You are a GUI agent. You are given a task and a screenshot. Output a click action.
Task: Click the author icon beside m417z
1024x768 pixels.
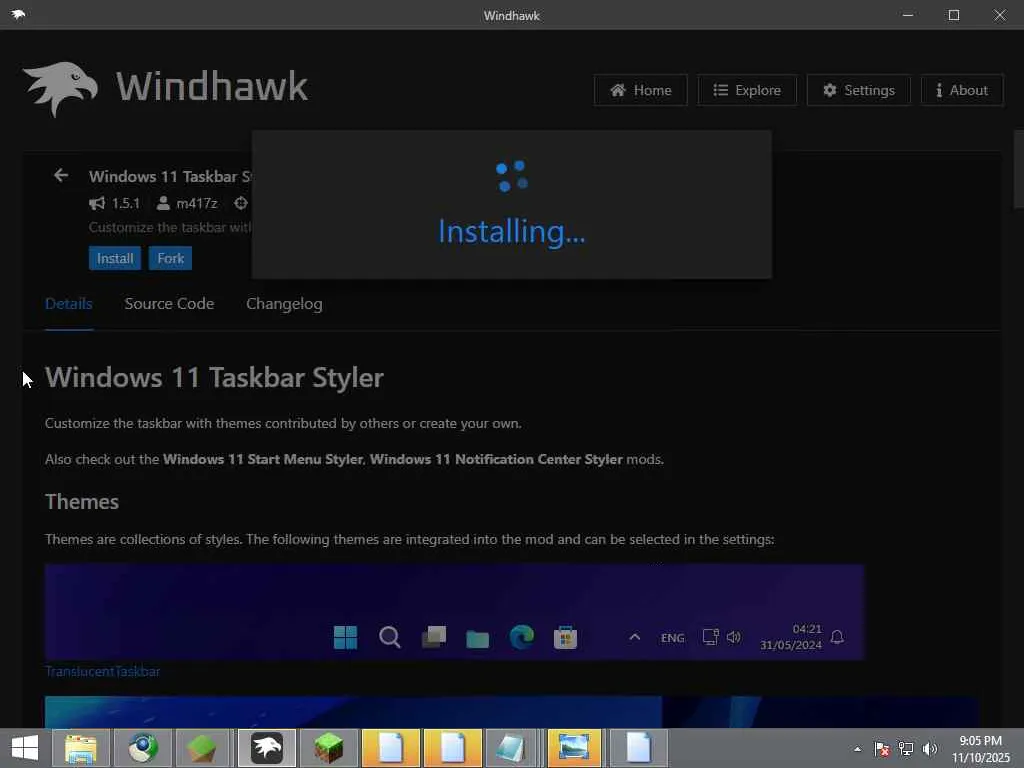tap(163, 203)
